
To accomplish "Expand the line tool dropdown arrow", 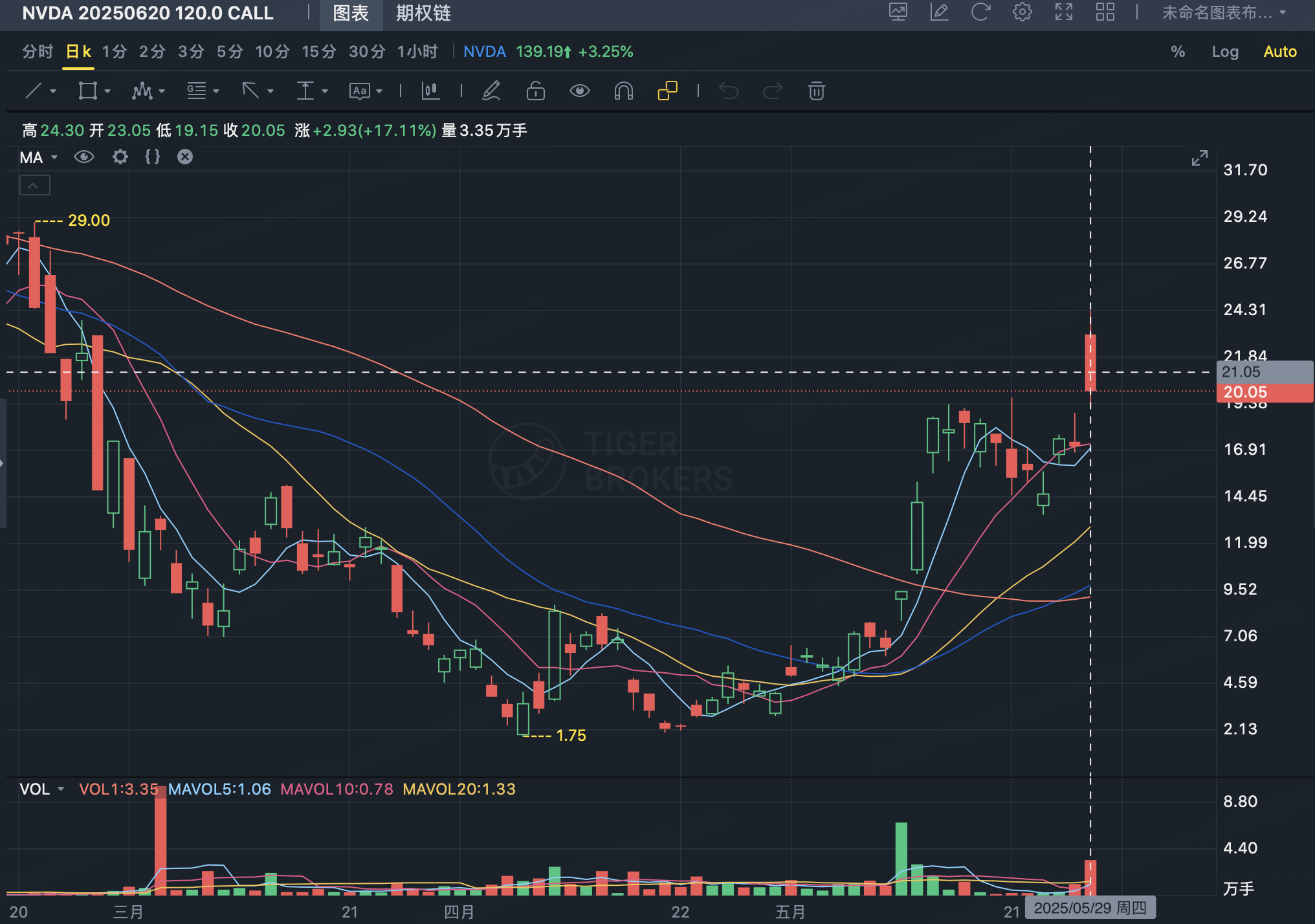I will click(x=53, y=91).
